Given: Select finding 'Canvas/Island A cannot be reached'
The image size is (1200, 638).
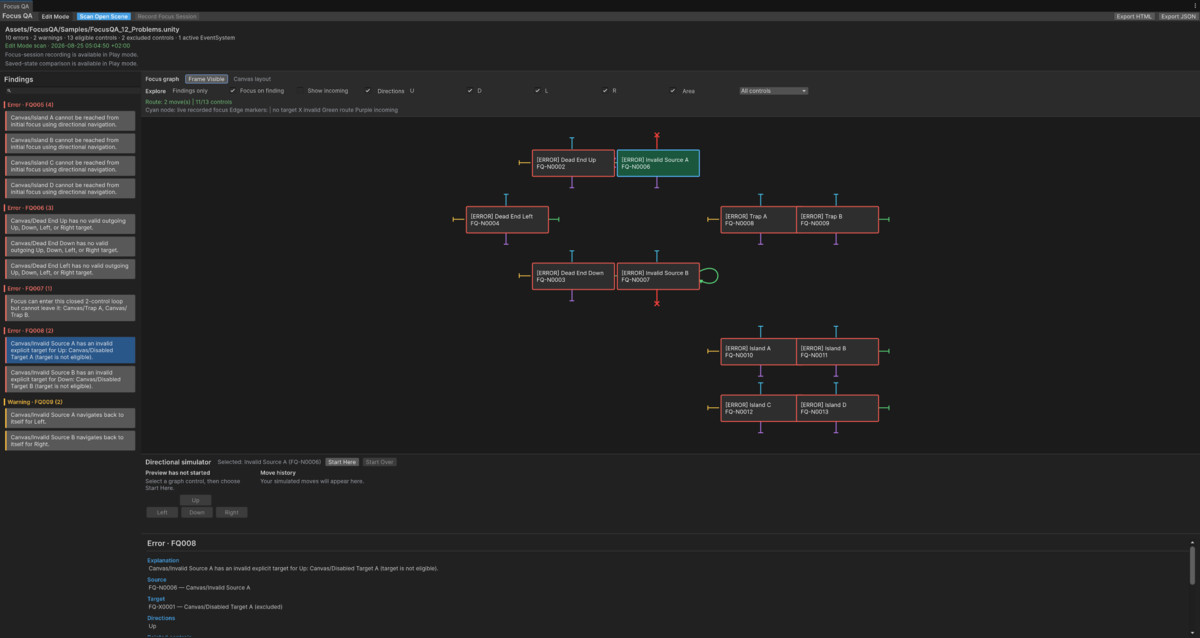Looking at the screenshot, I should (x=70, y=120).
